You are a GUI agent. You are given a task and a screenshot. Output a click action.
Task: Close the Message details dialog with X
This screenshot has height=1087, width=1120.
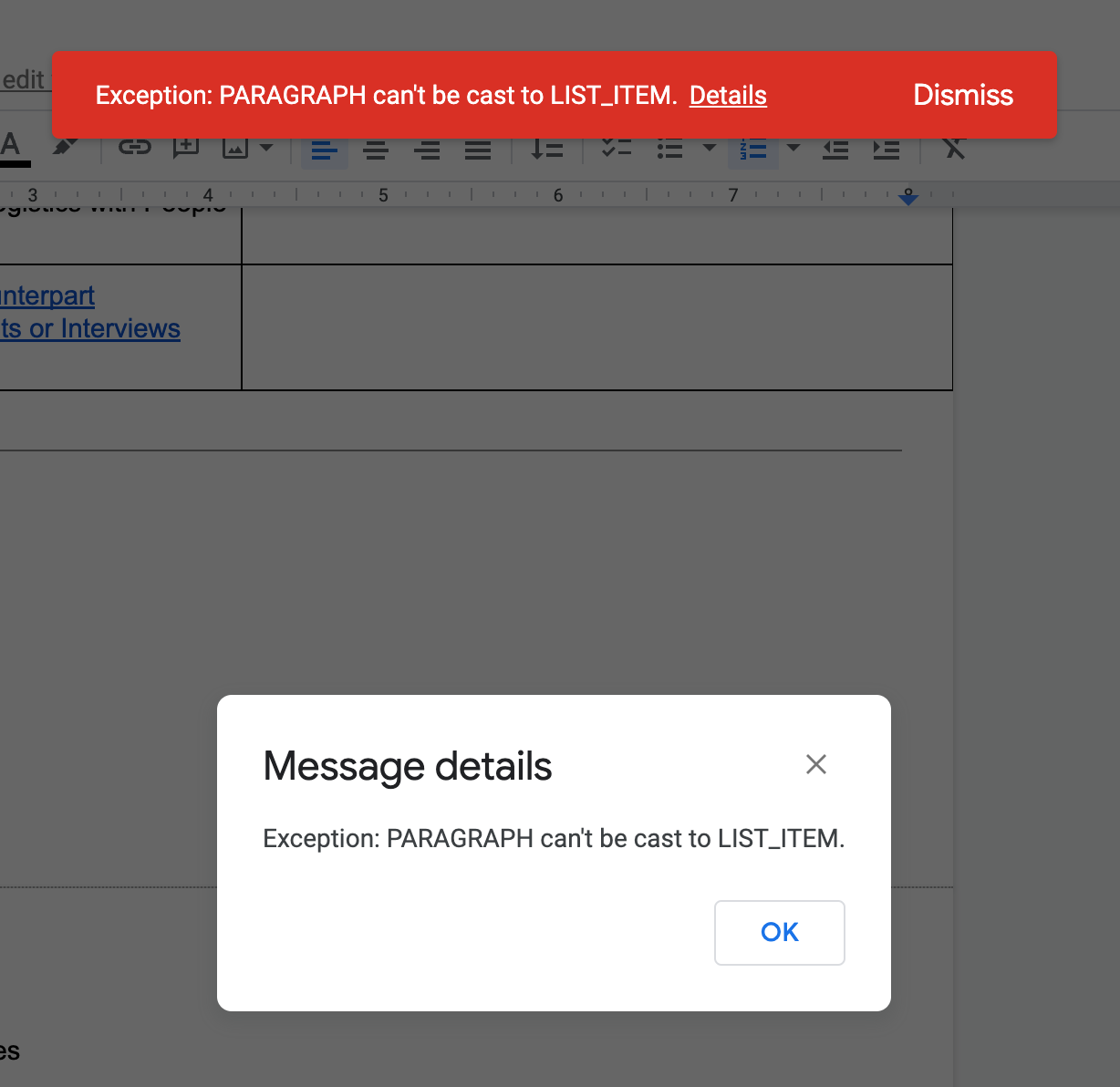816,764
